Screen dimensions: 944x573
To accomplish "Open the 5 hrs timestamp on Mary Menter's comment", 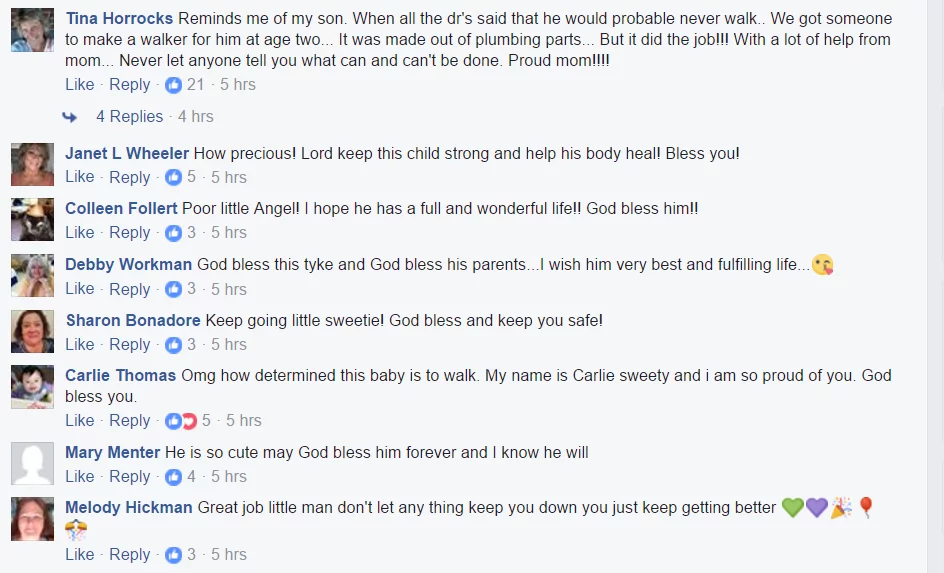I will point(229,477).
